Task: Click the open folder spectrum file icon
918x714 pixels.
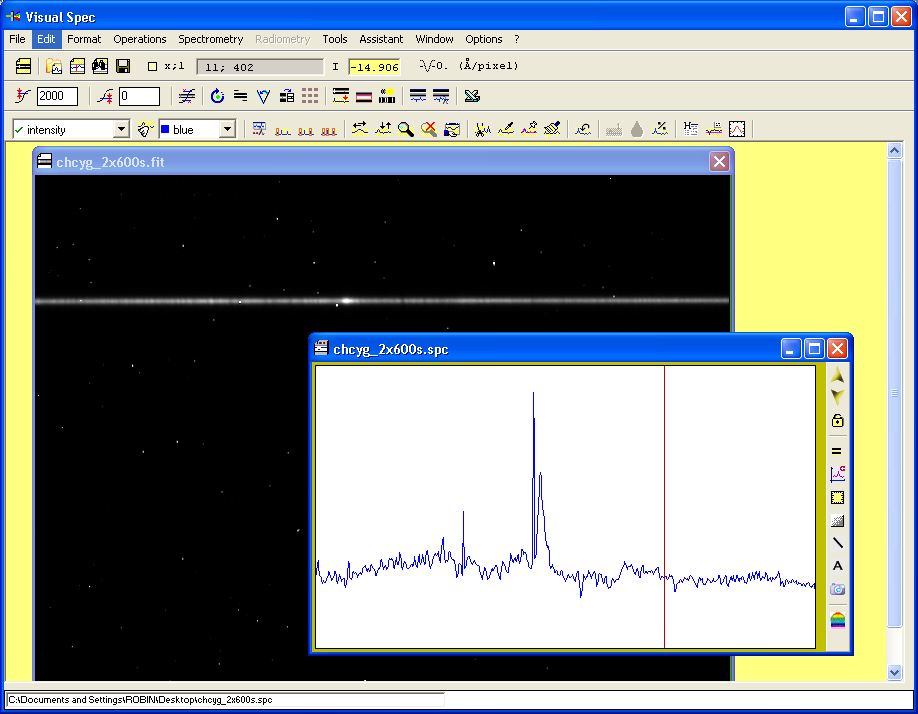Action: [x=54, y=66]
